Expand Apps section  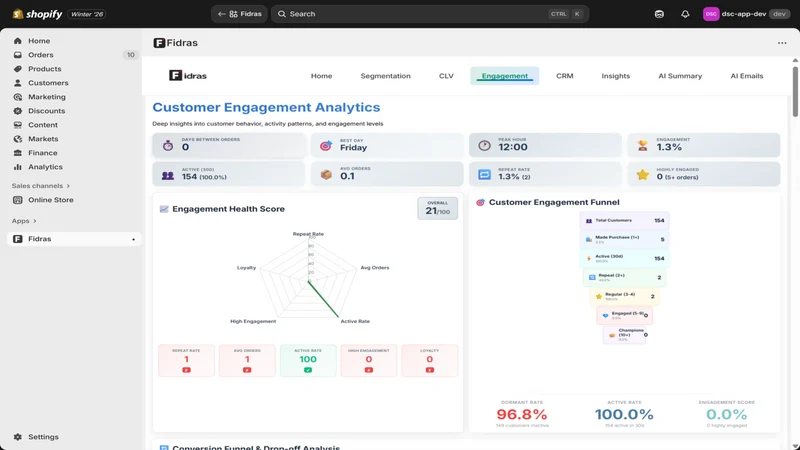coord(24,221)
